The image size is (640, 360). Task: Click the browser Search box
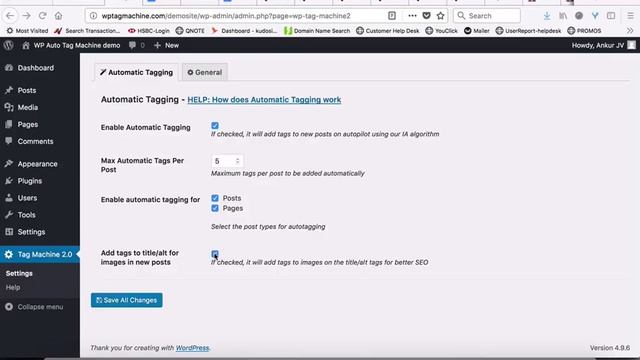pos(487,16)
